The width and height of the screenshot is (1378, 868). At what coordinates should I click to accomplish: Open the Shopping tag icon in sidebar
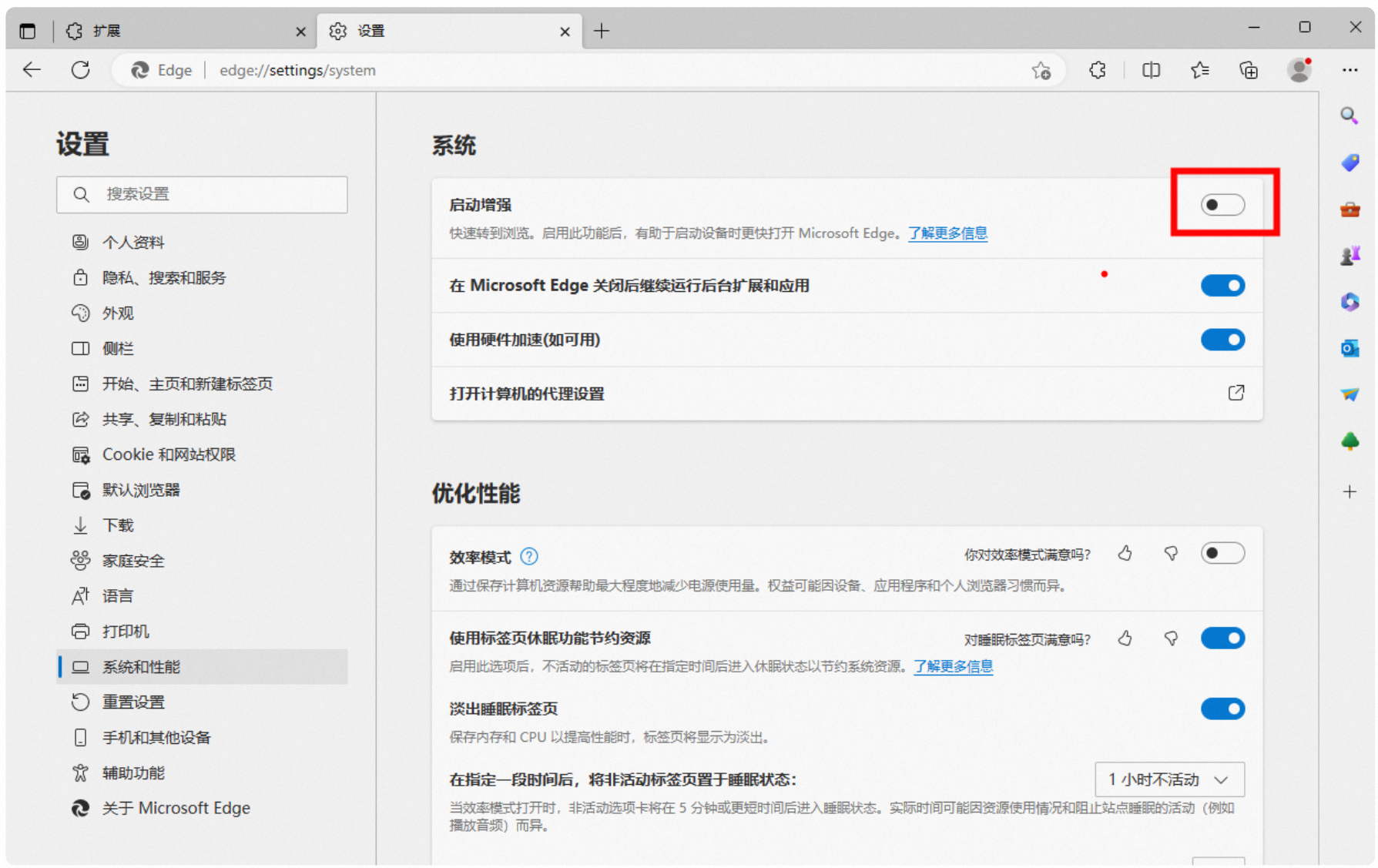[1350, 163]
